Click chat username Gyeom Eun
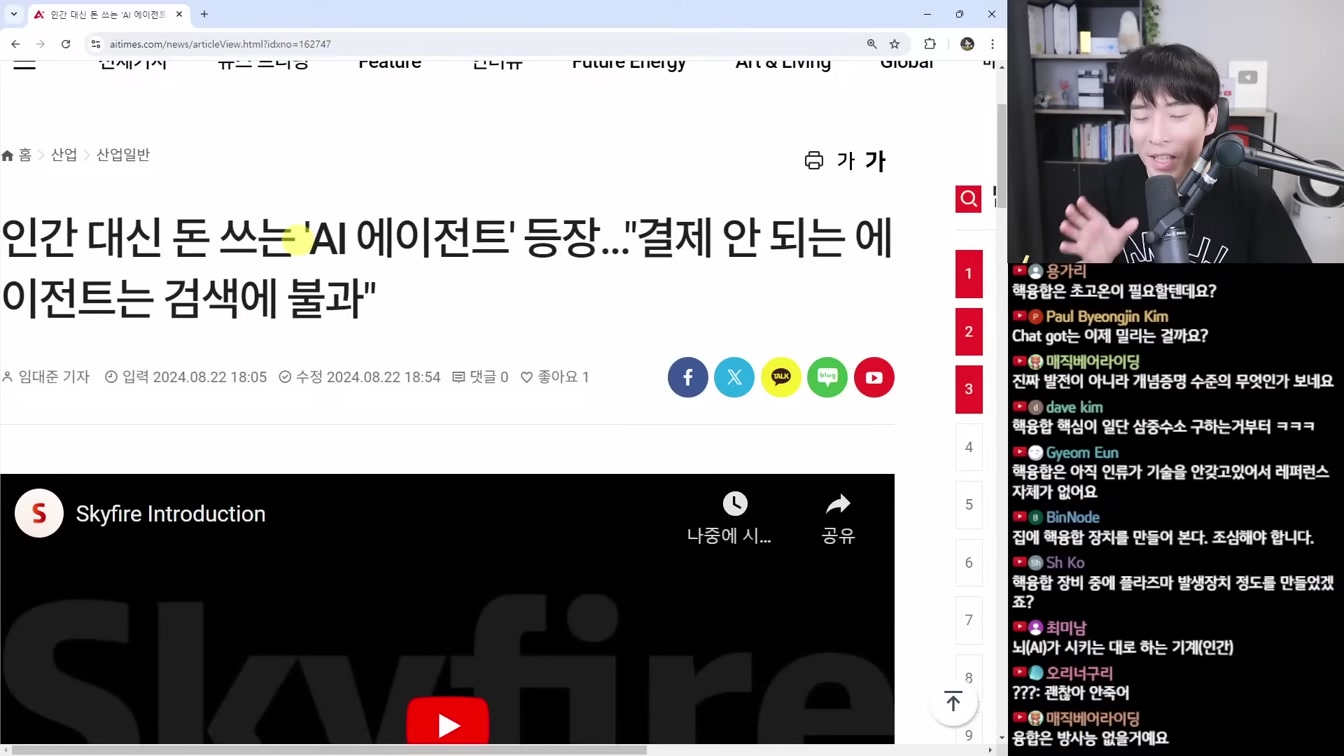The image size is (1344, 756). pos(1081,452)
